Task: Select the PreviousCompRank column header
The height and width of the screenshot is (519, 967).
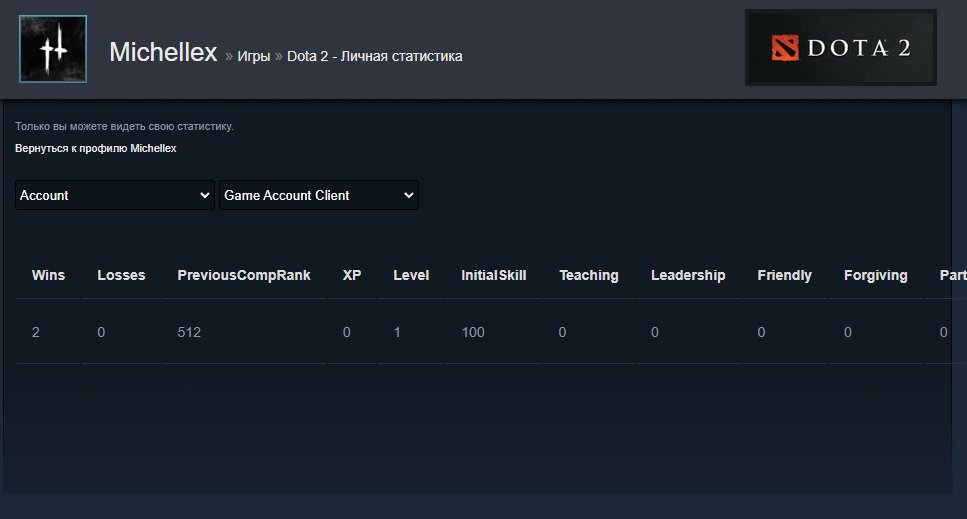Action: pyautogui.click(x=244, y=275)
